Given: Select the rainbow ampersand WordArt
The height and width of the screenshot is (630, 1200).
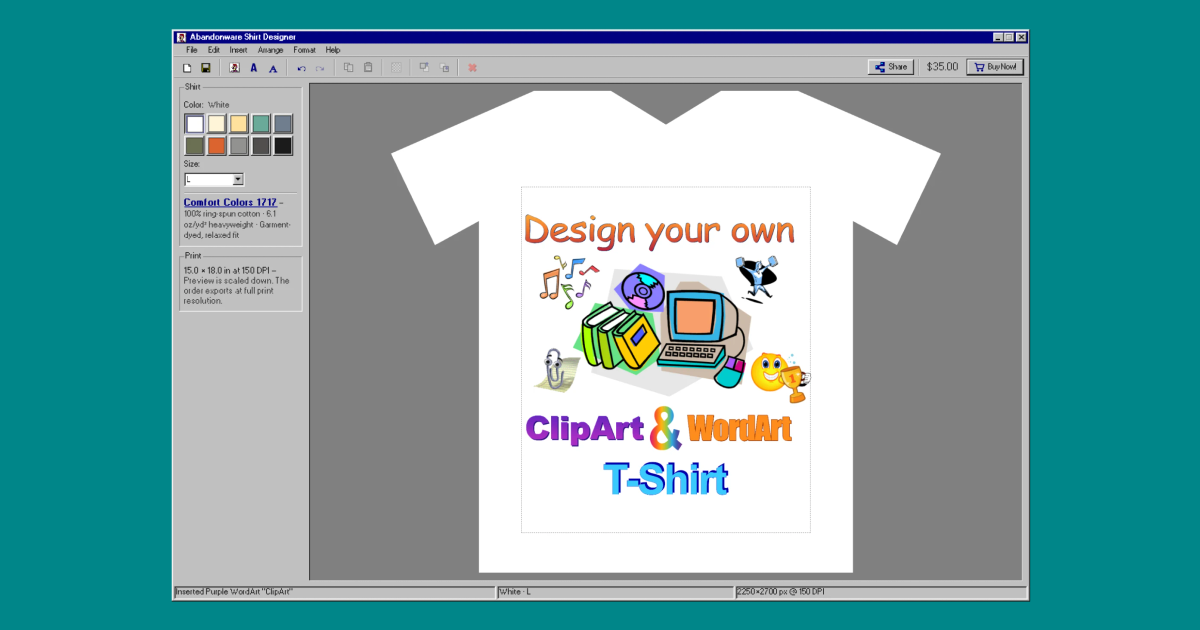Looking at the screenshot, I should [665, 428].
